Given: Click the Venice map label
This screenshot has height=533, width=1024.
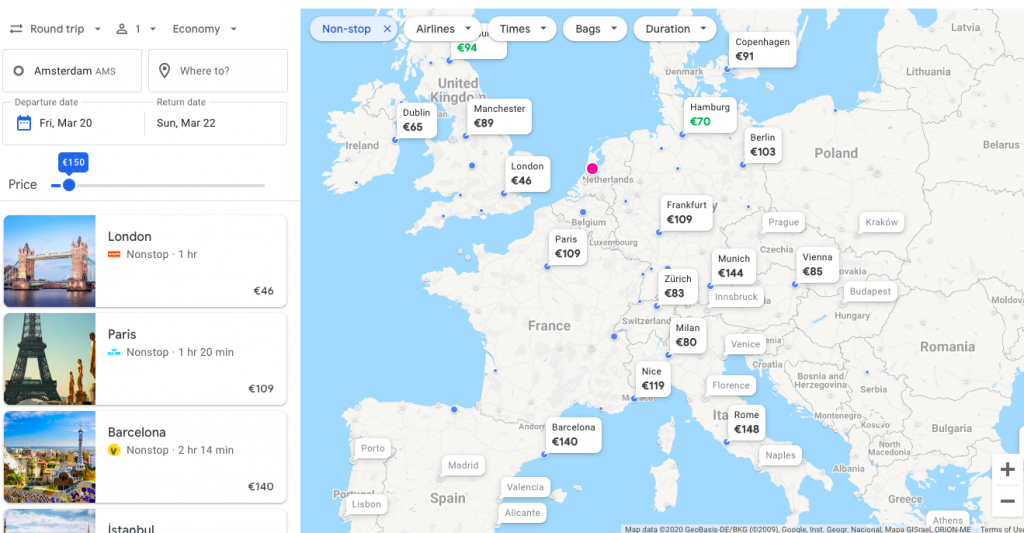Looking at the screenshot, I should point(745,344).
